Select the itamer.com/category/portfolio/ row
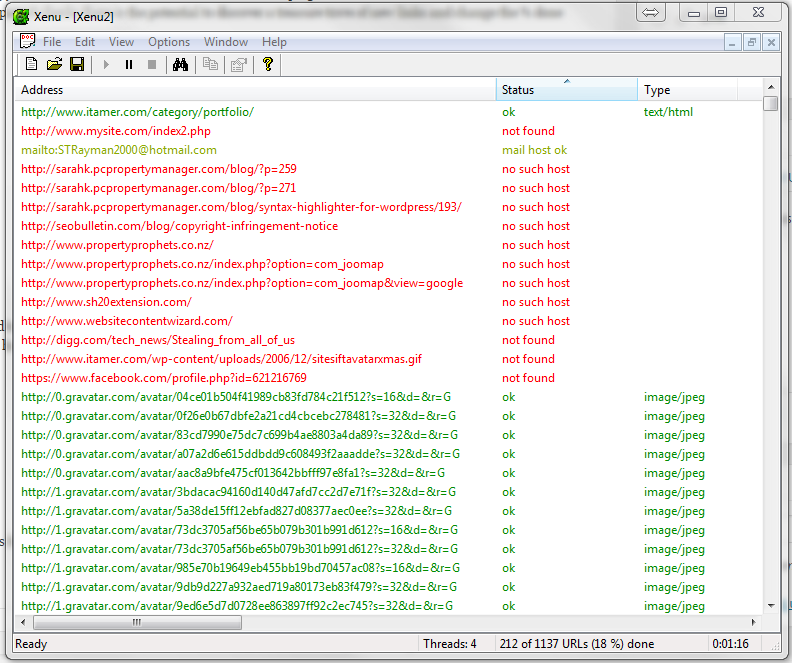Image resolution: width=792 pixels, height=663 pixels. tap(387, 112)
